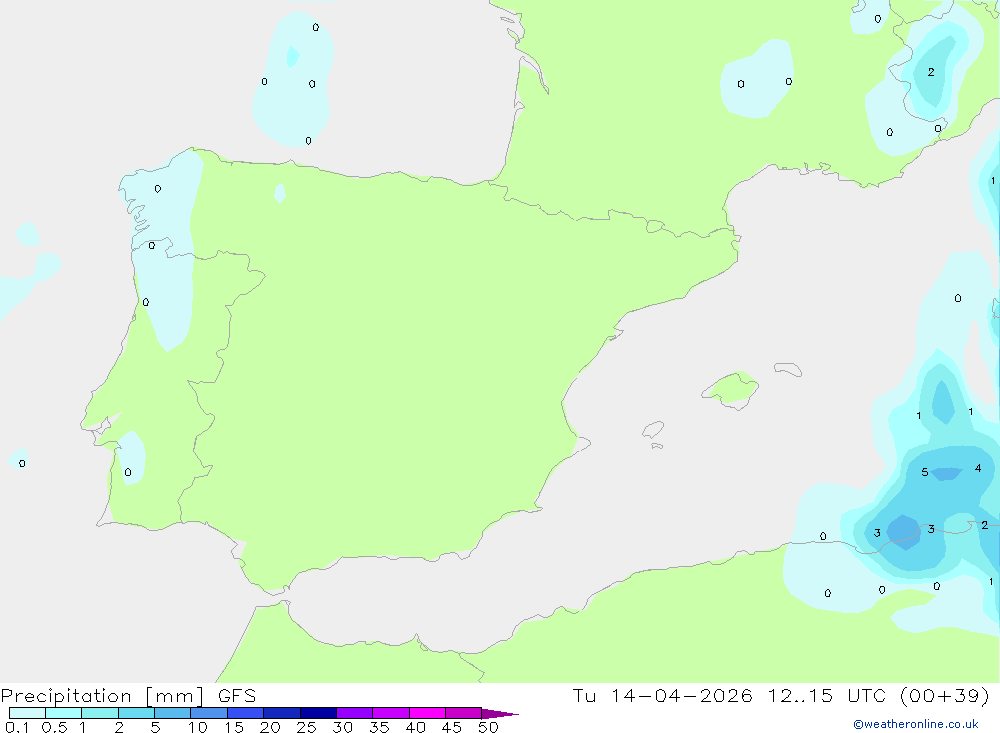Click the '5' precipitation value on the map
The height and width of the screenshot is (733, 1000).
coord(925,472)
